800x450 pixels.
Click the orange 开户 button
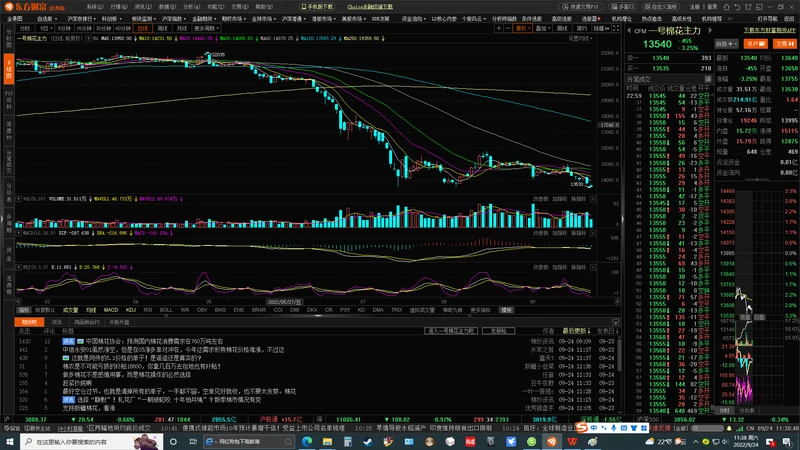[x=755, y=44]
